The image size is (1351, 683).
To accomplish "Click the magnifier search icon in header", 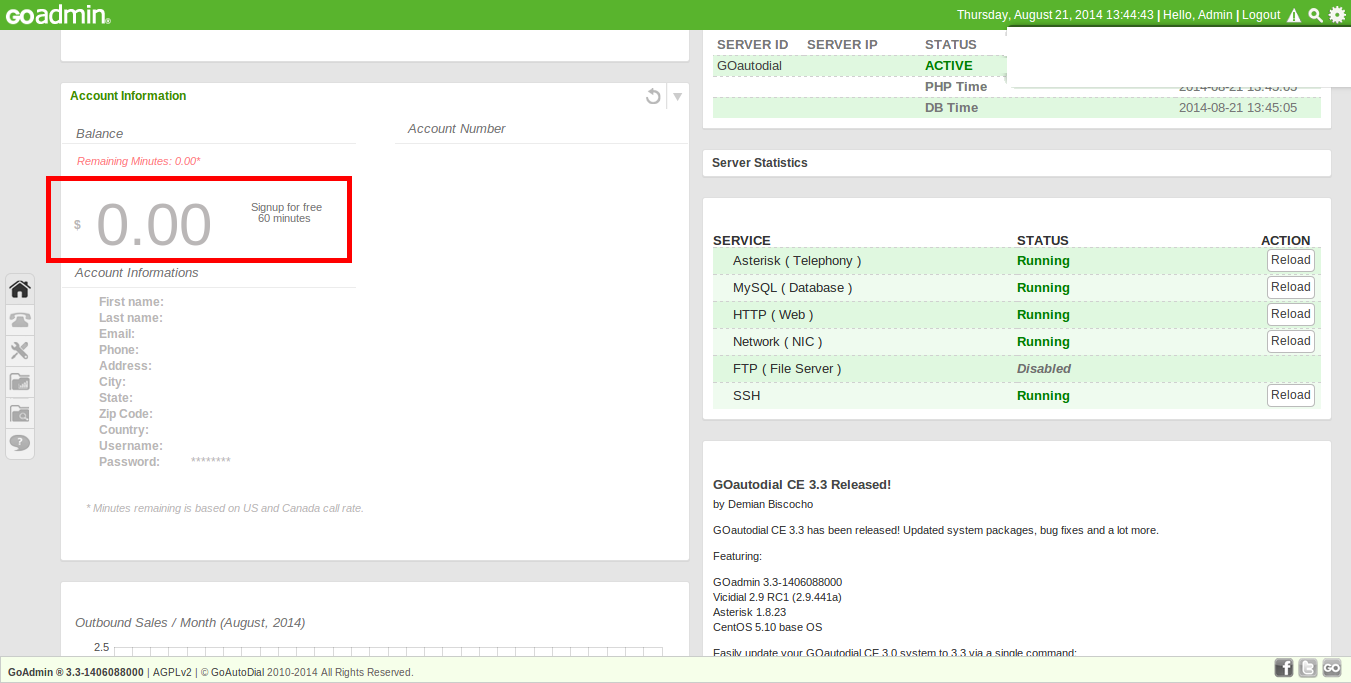I will click(1315, 15).
